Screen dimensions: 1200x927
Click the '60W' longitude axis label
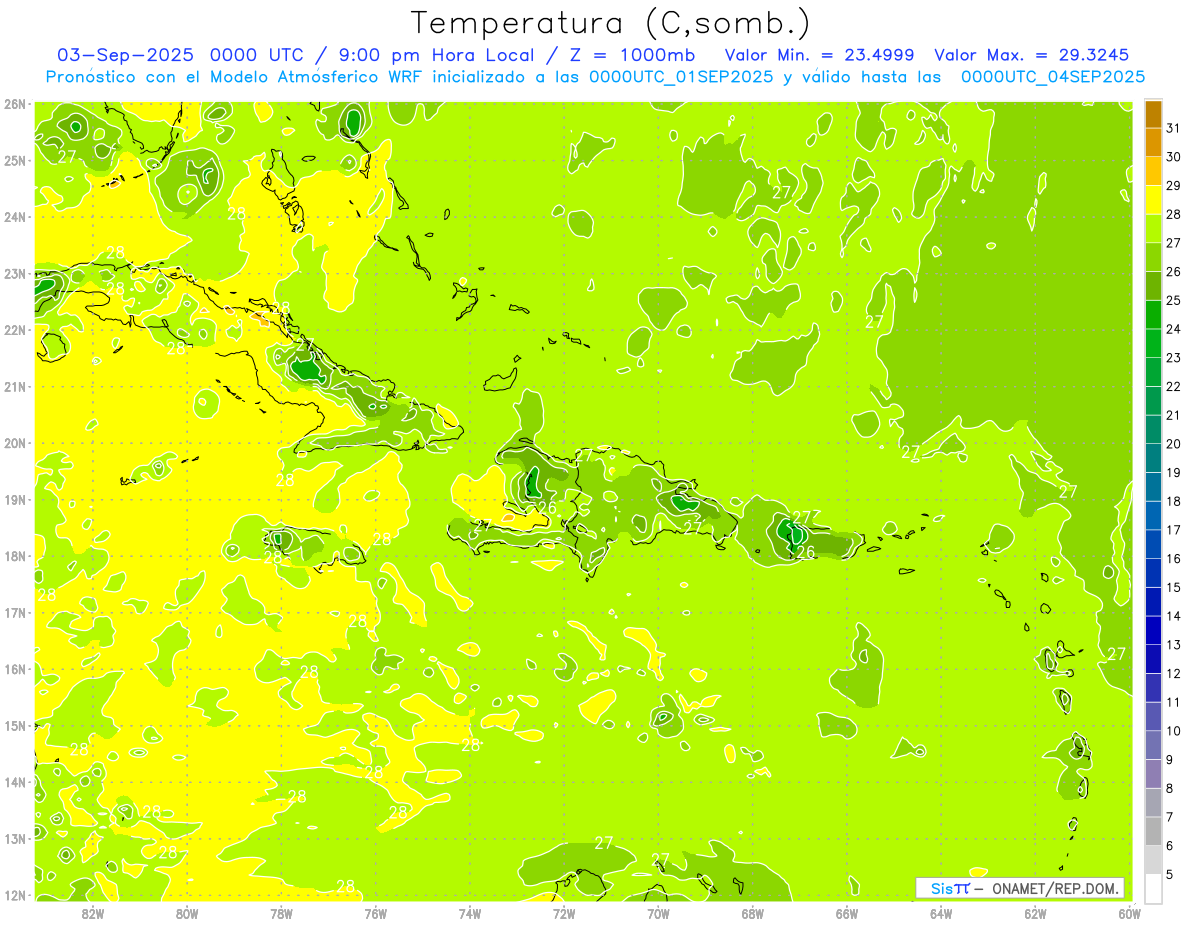(1130, 912)
